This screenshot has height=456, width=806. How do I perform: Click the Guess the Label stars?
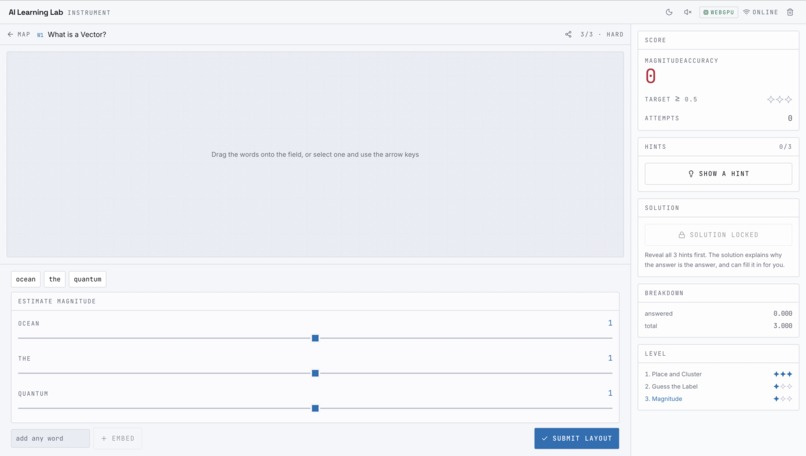click(x=783, y=387)
